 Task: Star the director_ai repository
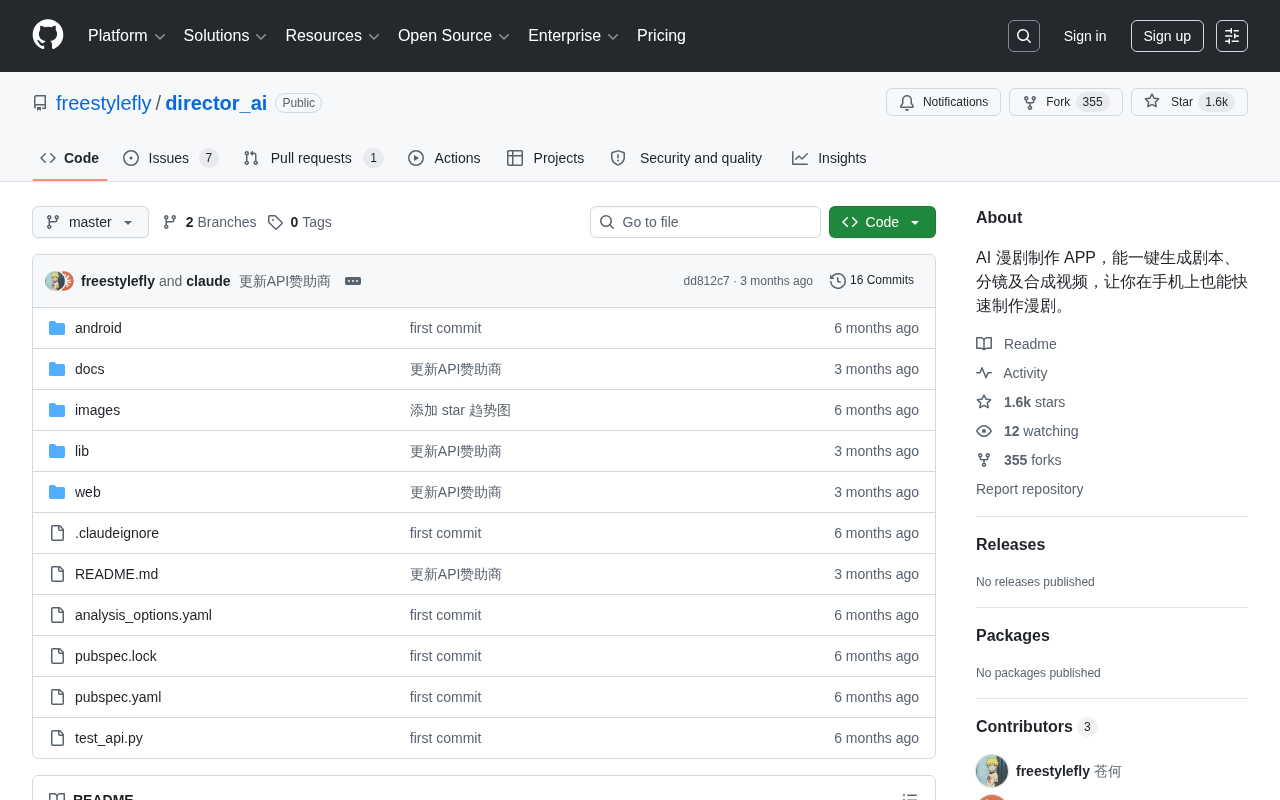pos(1189,102)
